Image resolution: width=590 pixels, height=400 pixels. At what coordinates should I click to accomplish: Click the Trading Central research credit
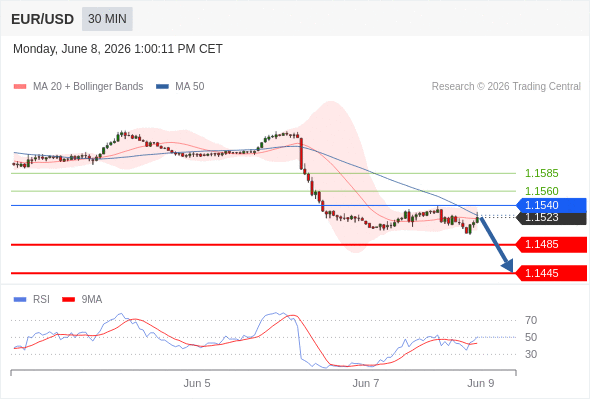[x=506, y=87]
